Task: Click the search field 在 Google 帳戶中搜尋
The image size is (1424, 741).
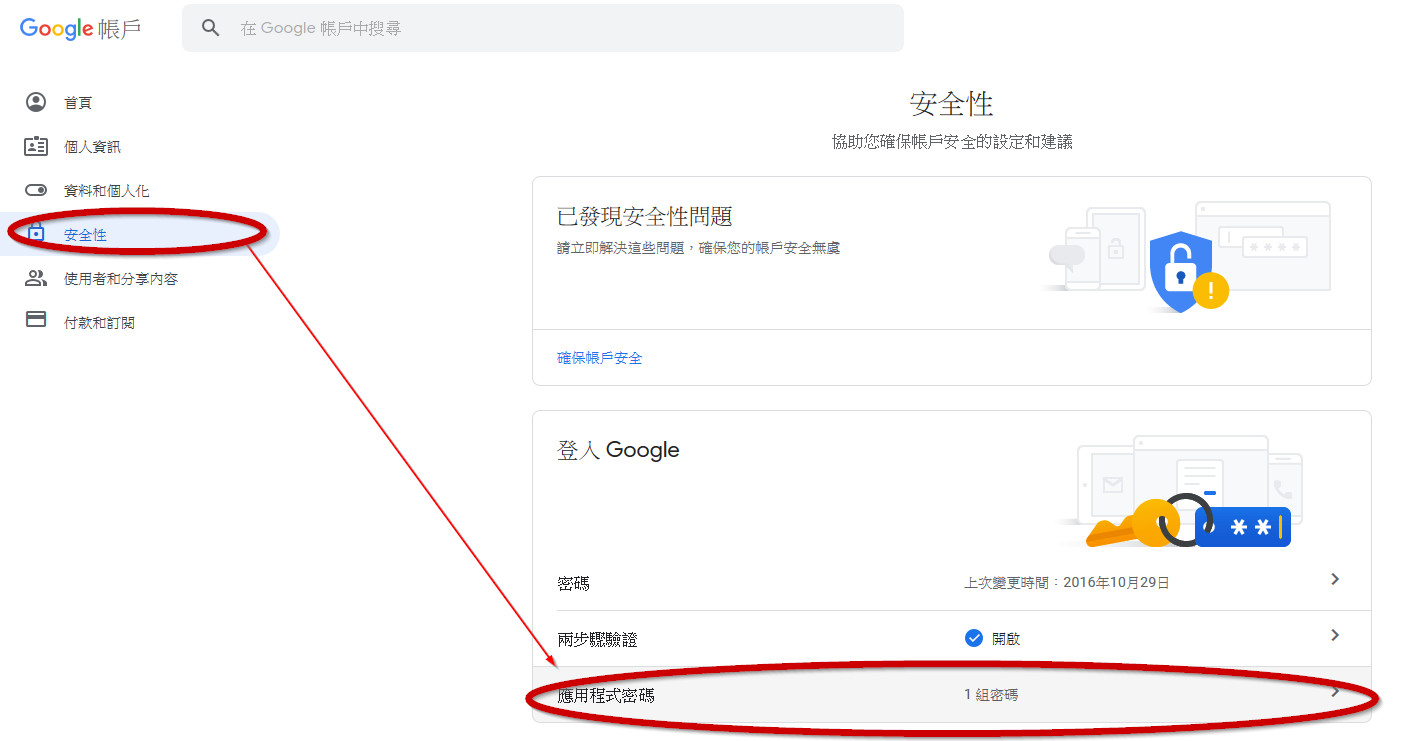Action: pyautogui.click(x=560, y=28)
